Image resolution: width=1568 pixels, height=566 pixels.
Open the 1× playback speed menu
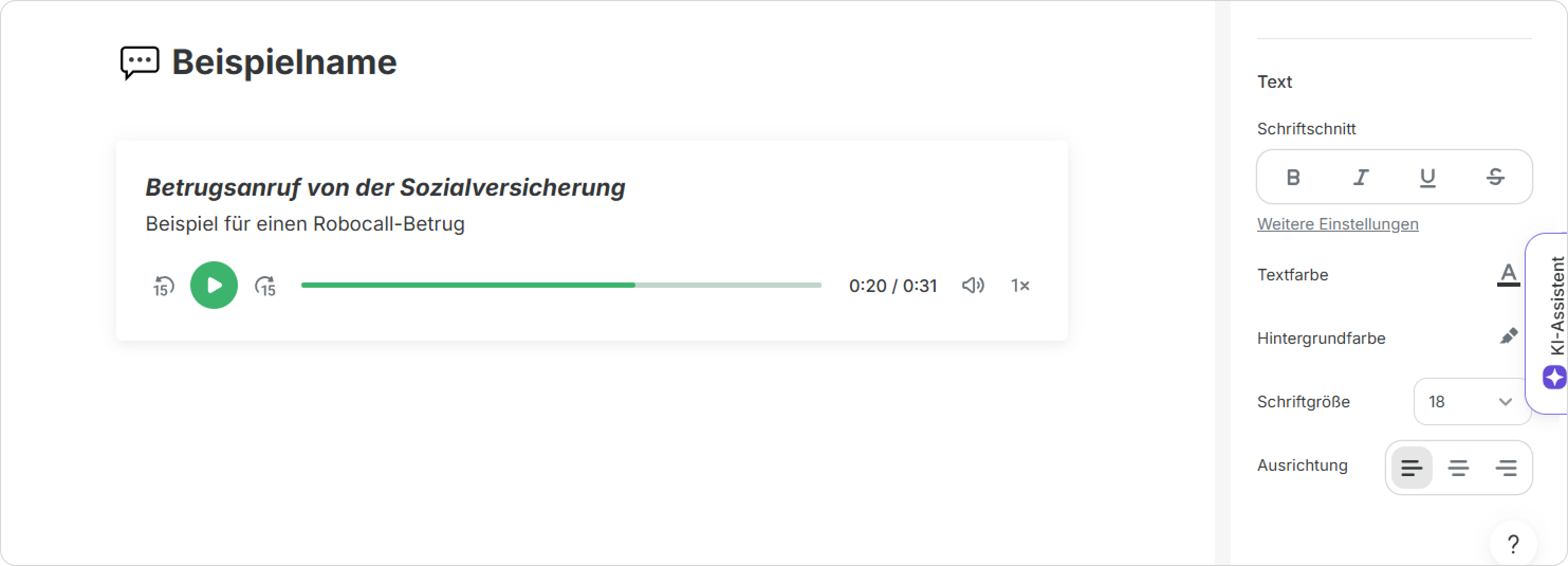click(x=1020, y=285)
